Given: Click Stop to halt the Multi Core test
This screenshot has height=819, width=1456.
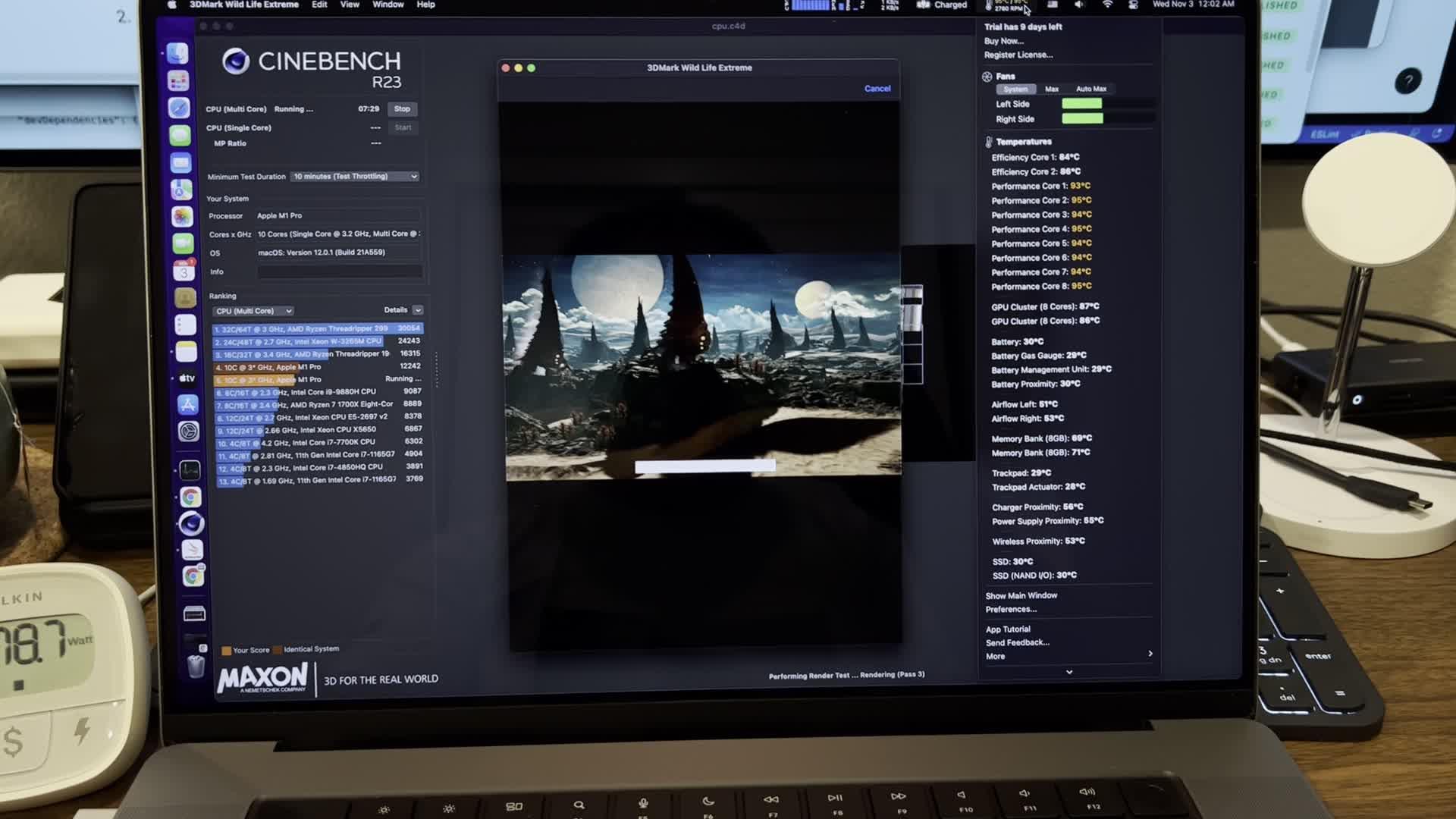Looking at the screenshot, I should (x=403, y=109).
